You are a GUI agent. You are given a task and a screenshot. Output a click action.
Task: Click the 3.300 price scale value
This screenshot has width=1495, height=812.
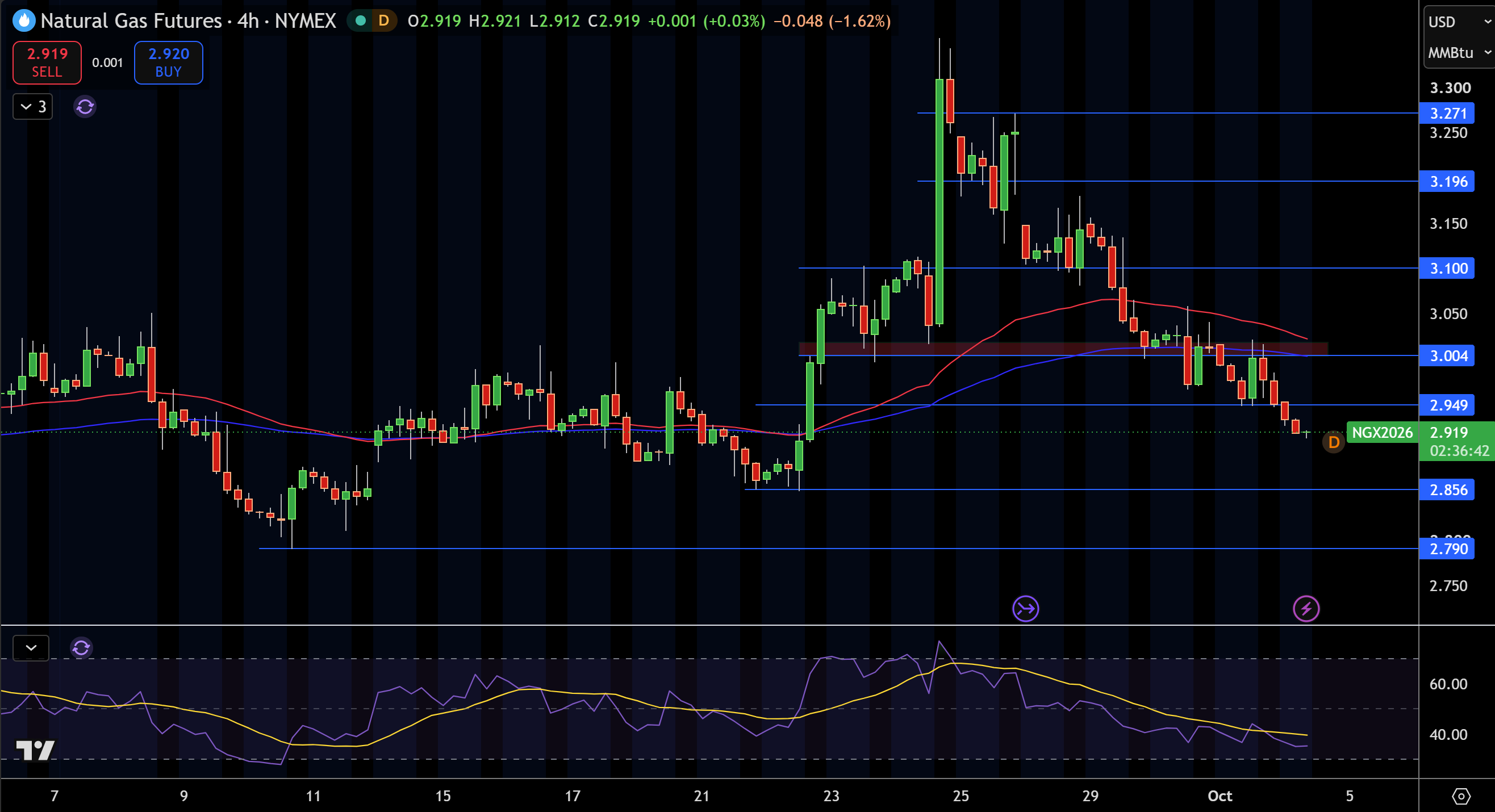tap(1450, 88)
